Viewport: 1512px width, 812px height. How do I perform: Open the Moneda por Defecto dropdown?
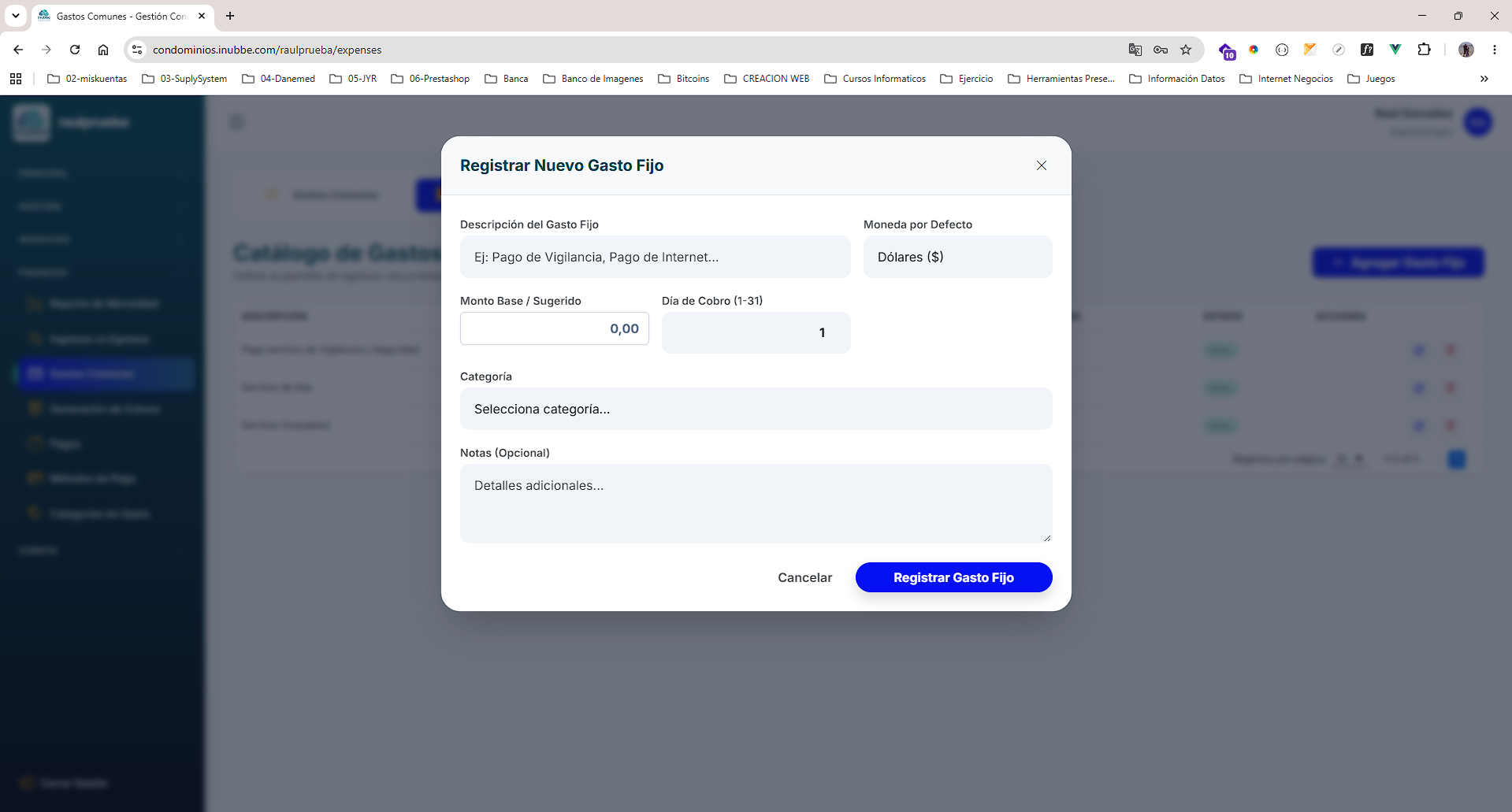click(957, 257)
